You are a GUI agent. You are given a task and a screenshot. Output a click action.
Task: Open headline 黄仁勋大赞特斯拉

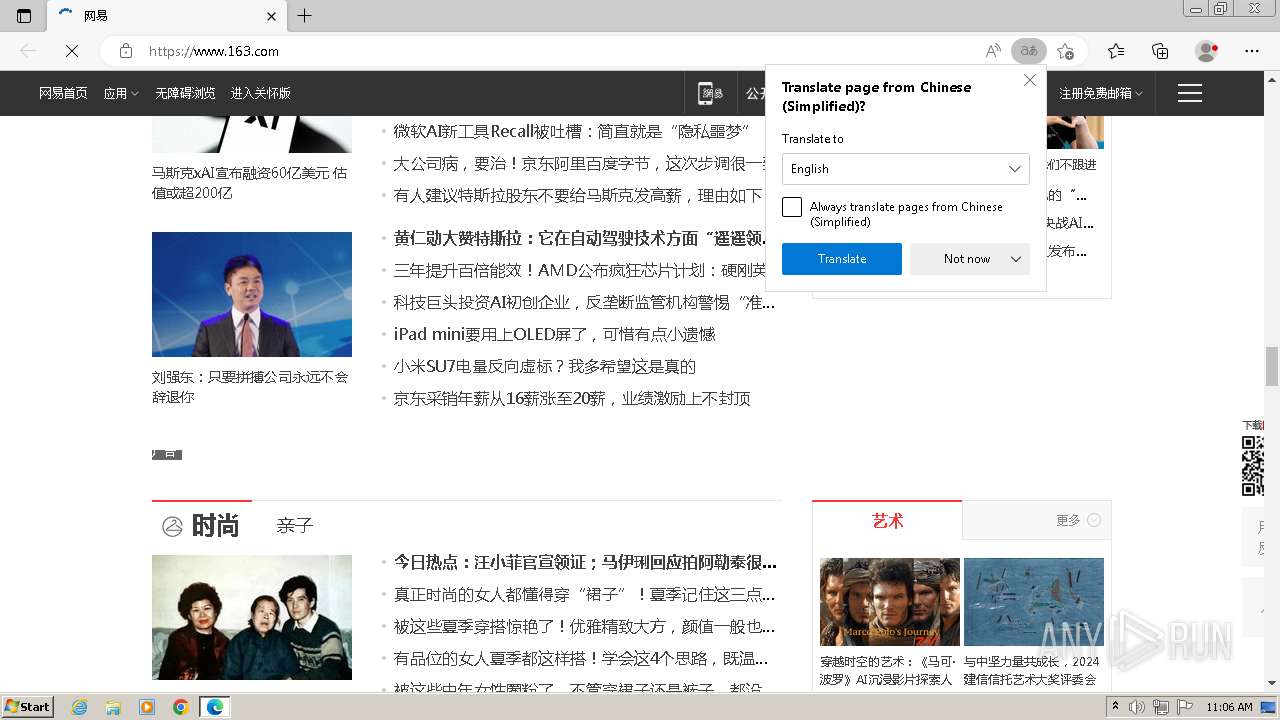[x=580, y=238]
